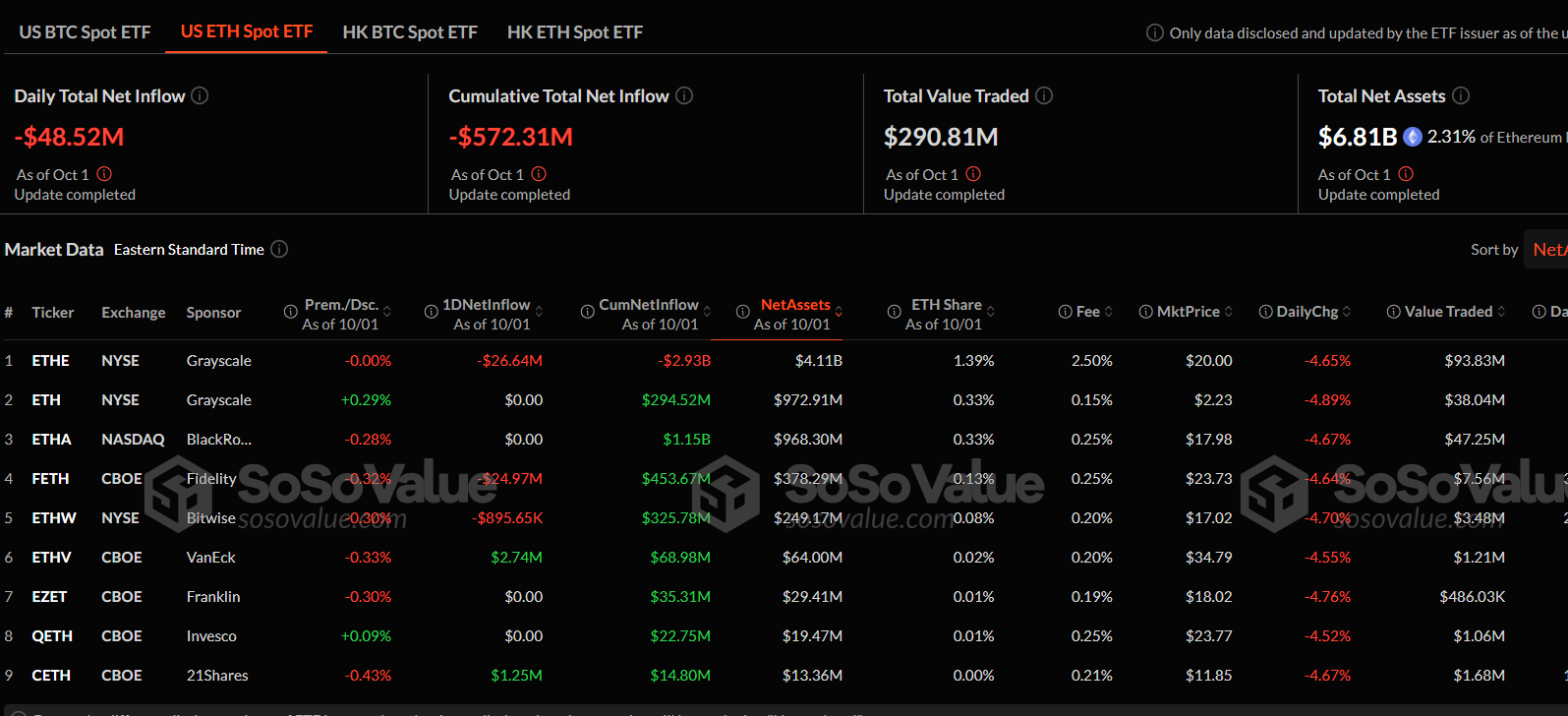Click the $34.79 market price cell
Viewport: 1568px width, 716px height.
1209,558
